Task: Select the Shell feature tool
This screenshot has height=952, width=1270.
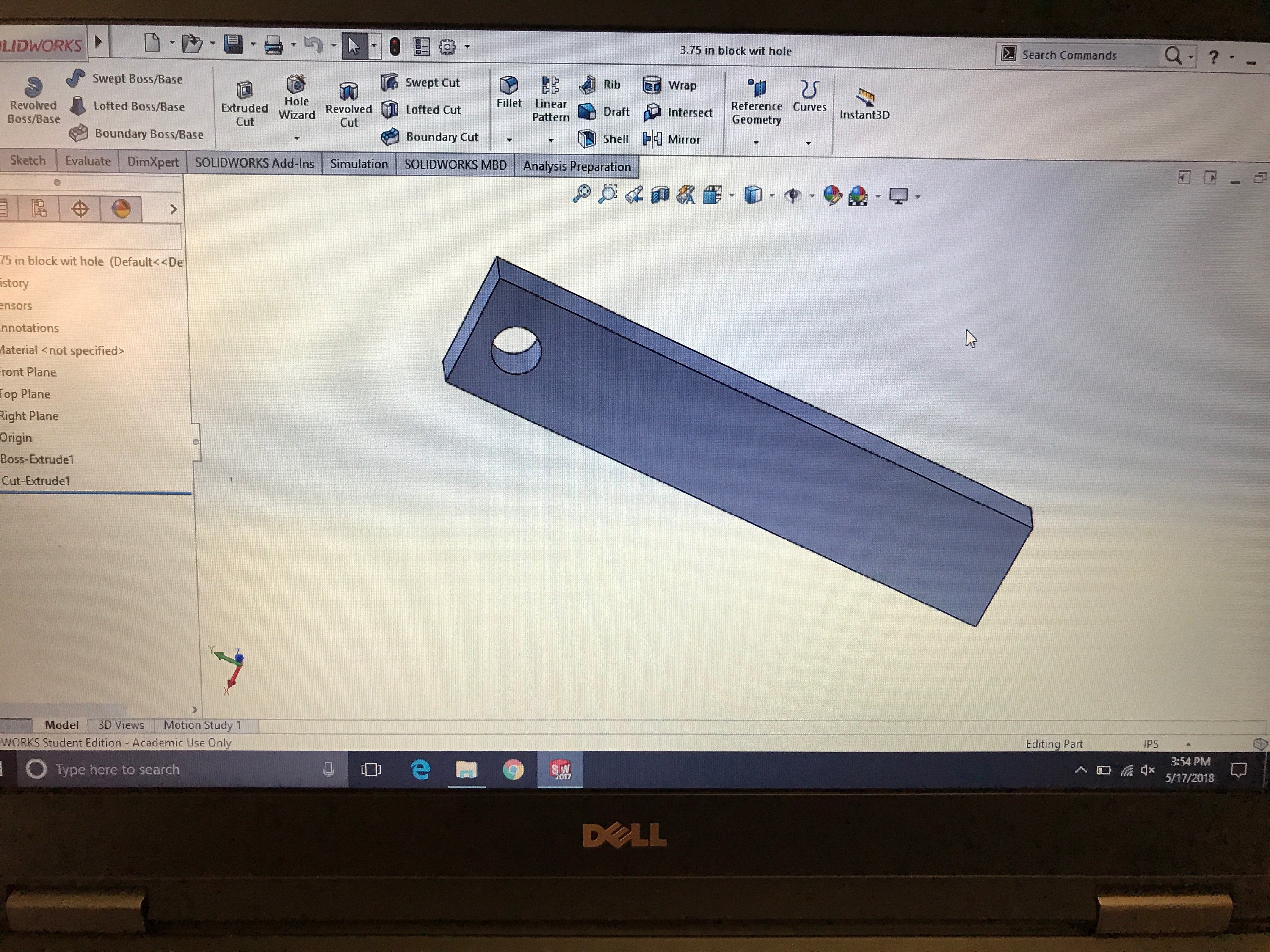Action: pos(587,138)
